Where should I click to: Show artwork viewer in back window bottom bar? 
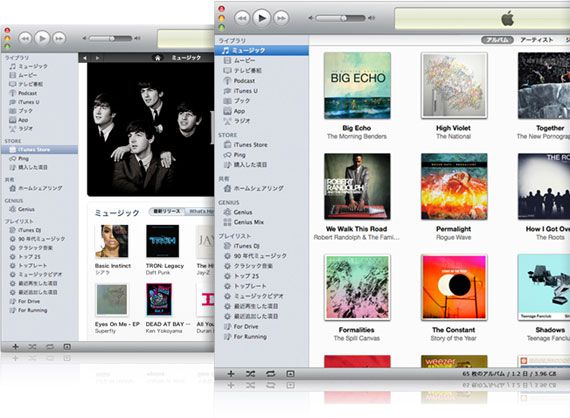click(x=67, y=347)
